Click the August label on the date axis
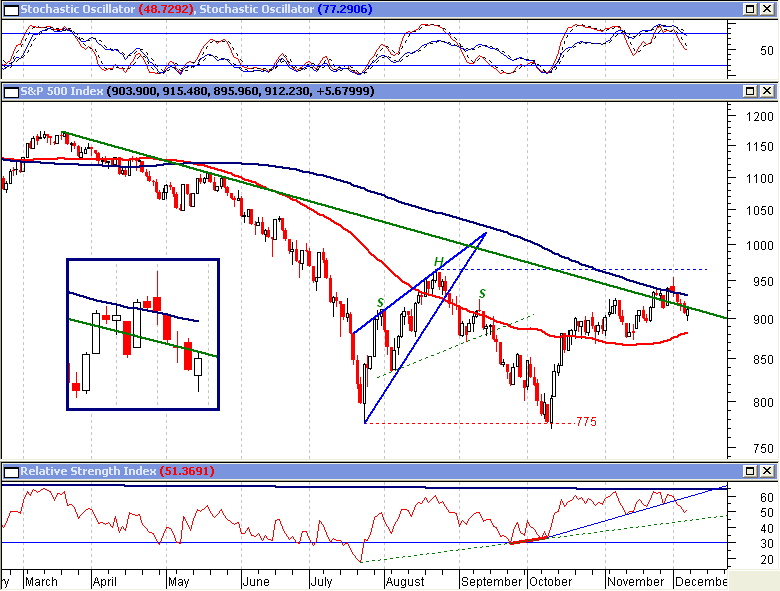 pos(405,582)
